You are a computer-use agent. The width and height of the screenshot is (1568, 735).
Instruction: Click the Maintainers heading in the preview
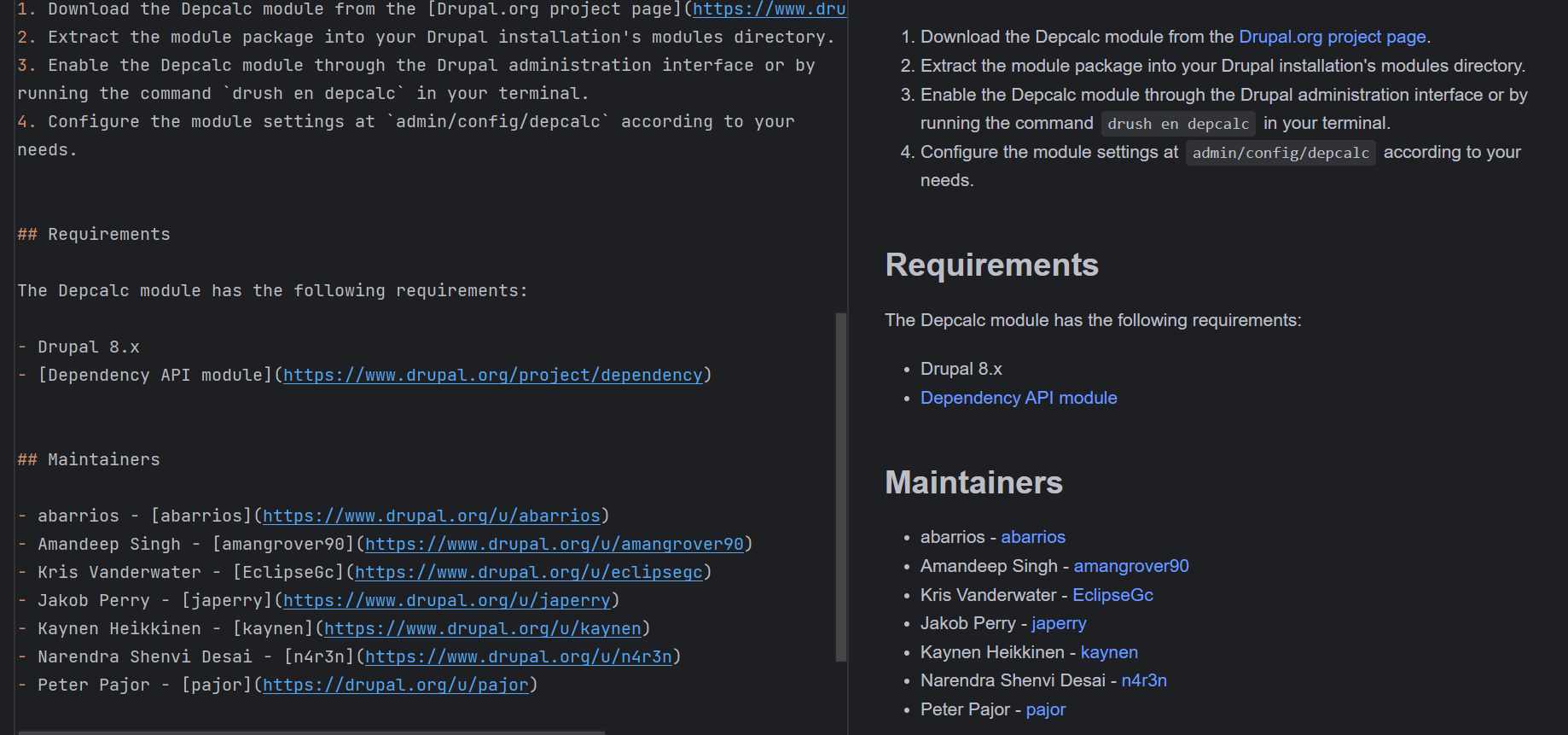[x=973, y=482]
